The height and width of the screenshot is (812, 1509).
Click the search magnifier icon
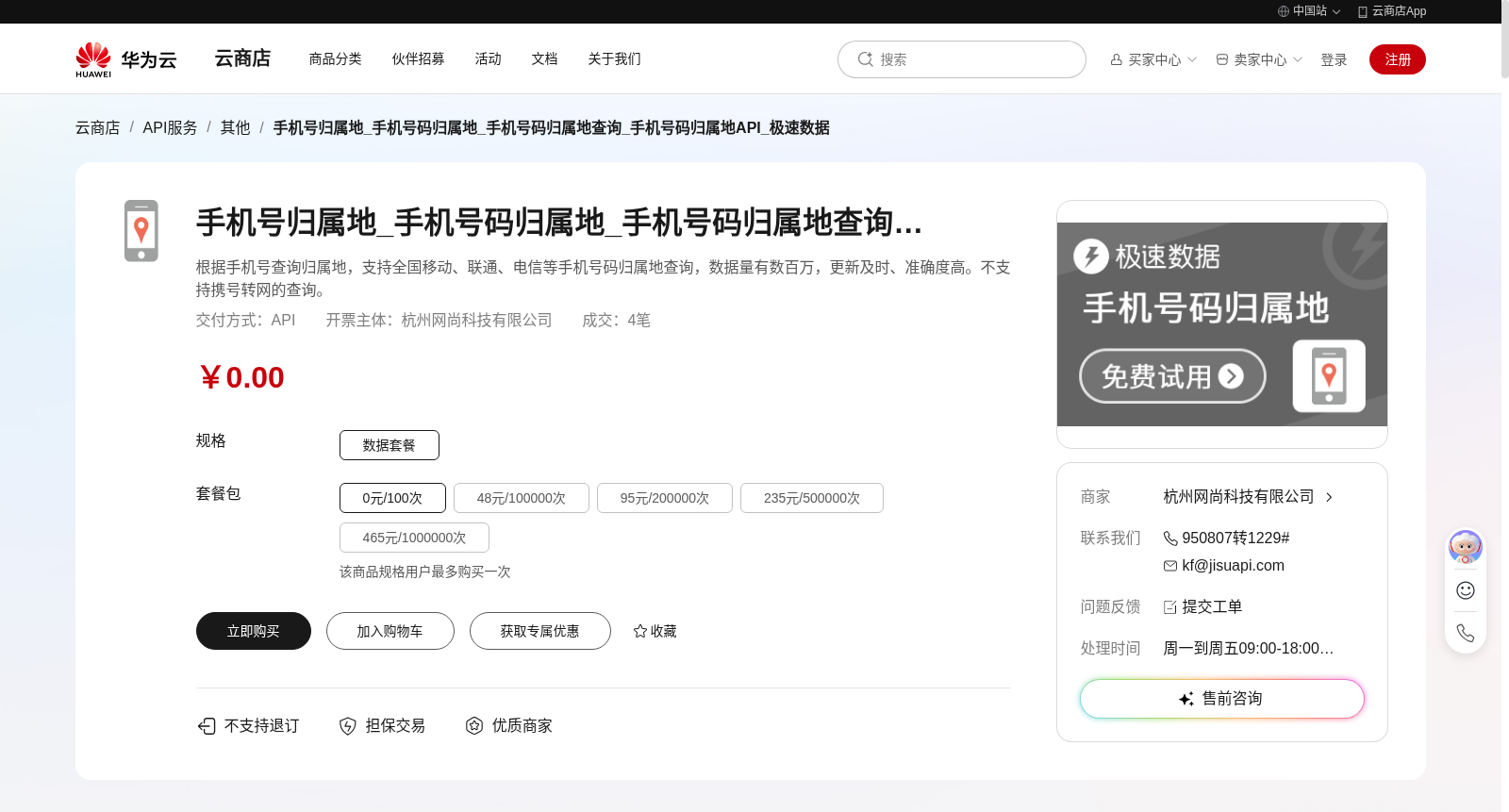865,59
